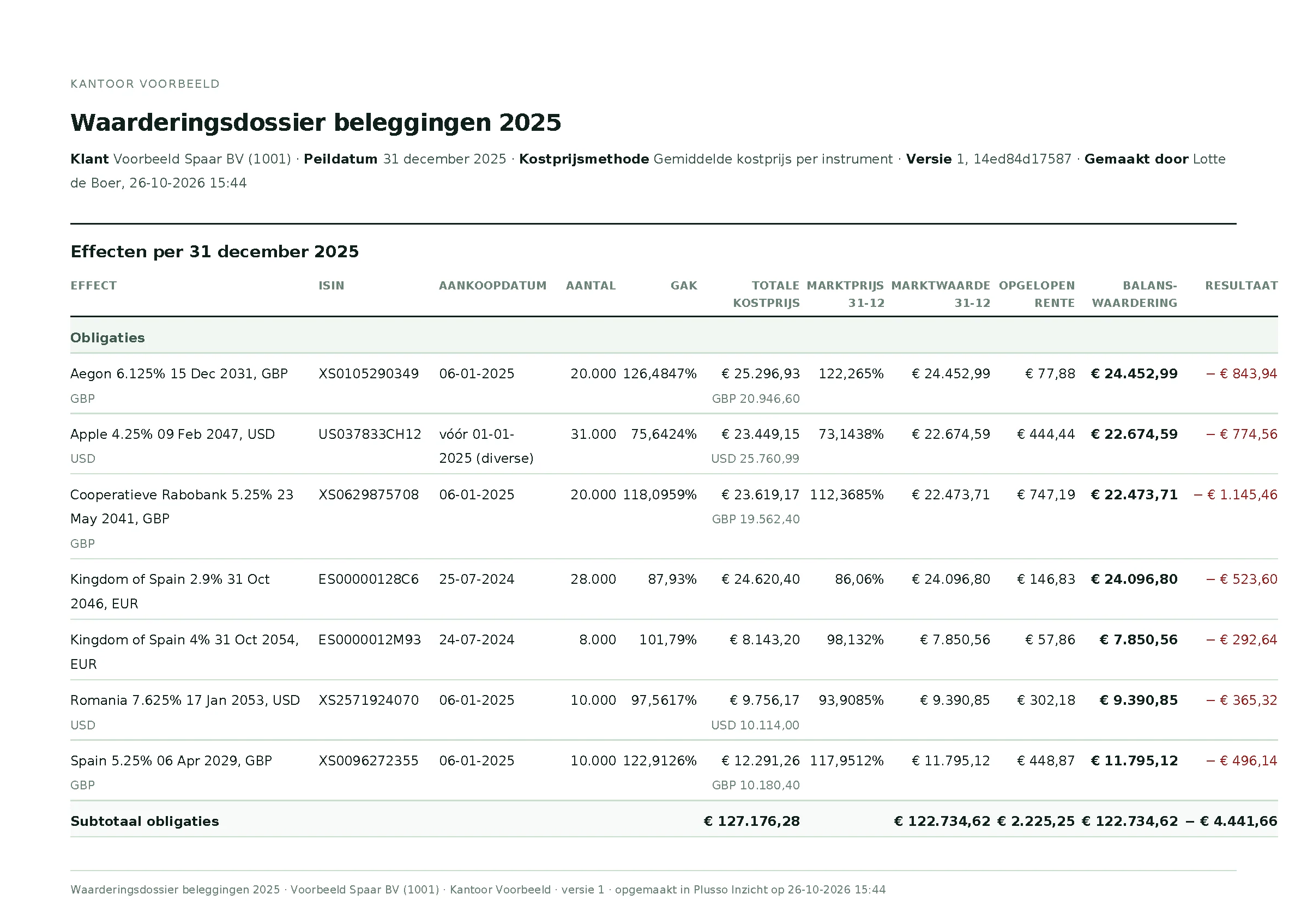Select 'Spain 5.25% 06 Apr 2029, GBP'

[171, 760]
